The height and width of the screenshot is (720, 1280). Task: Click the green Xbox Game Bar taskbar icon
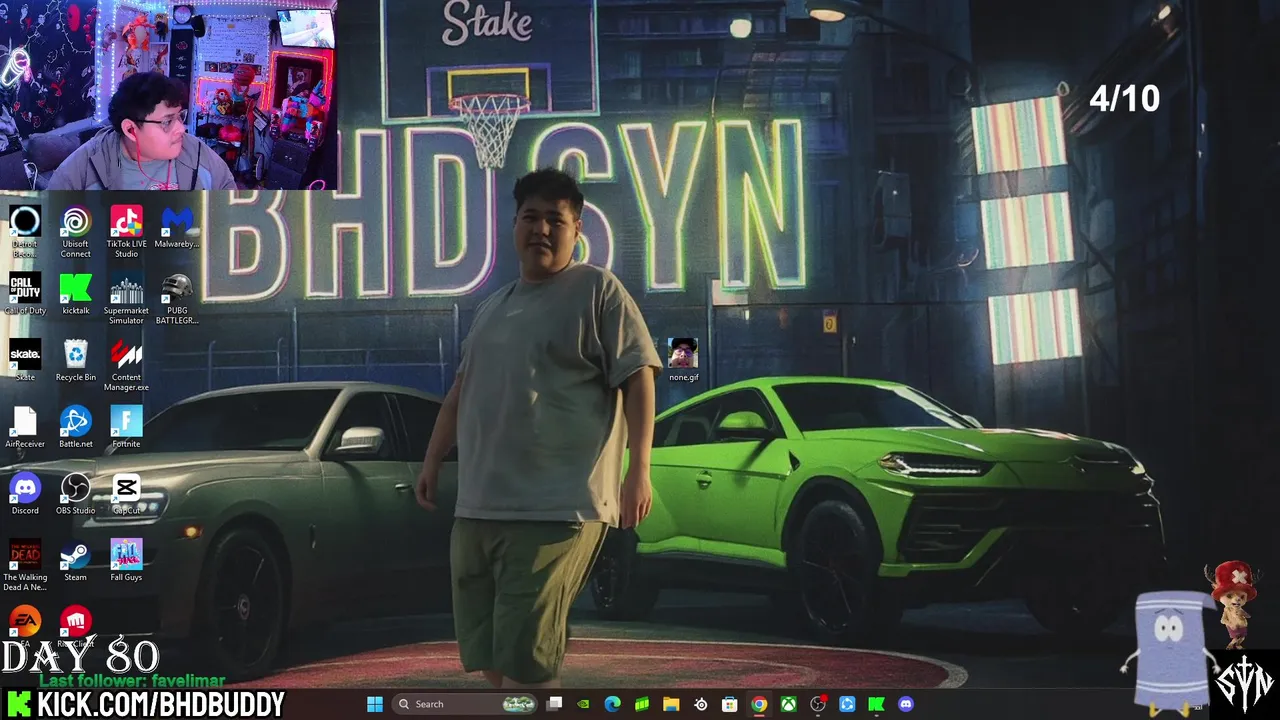coord(642,704)
